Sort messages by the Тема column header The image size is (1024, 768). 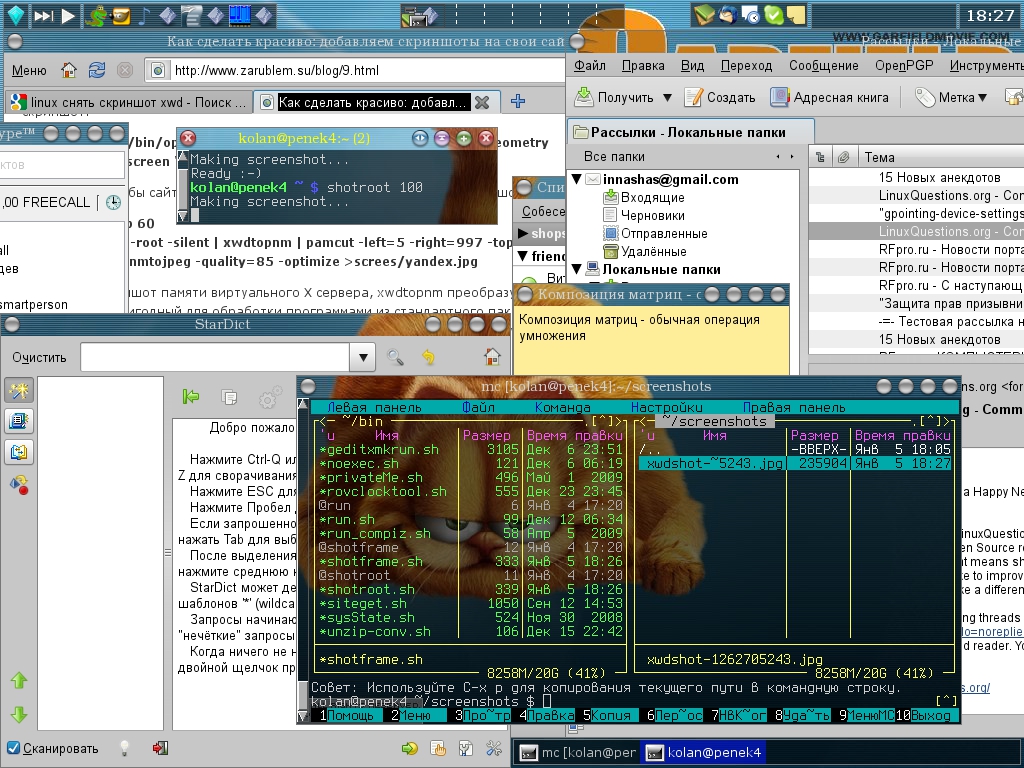pyautogui.click(x=940, y=157)
